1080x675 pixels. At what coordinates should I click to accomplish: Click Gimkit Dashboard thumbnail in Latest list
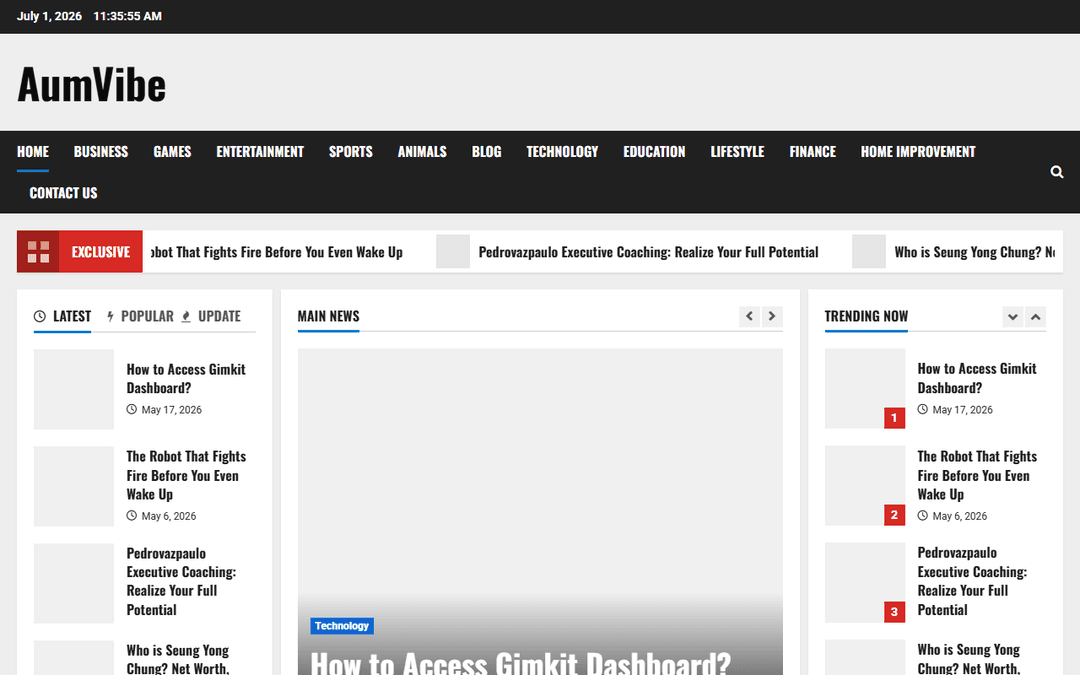(74, 389)
